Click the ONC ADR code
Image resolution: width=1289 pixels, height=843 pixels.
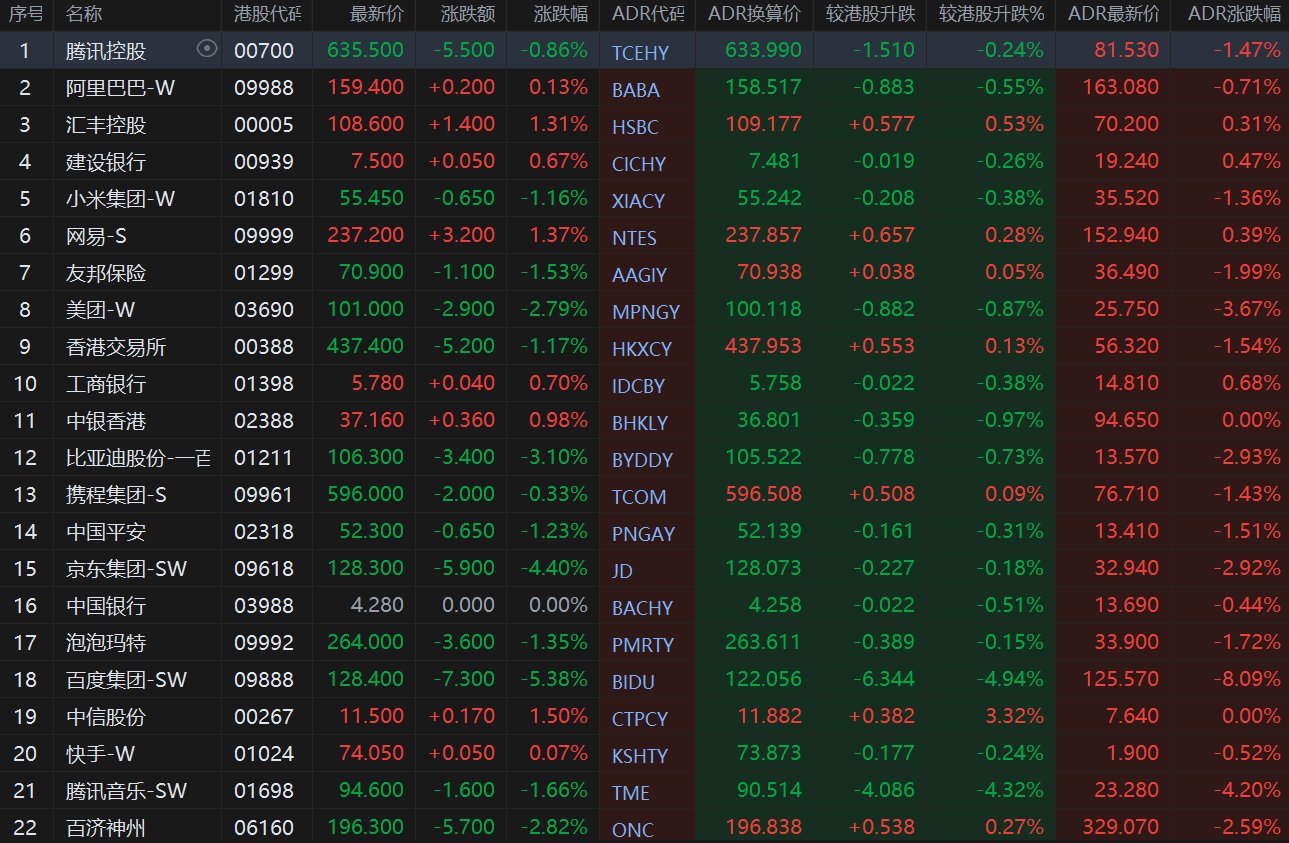631,830
